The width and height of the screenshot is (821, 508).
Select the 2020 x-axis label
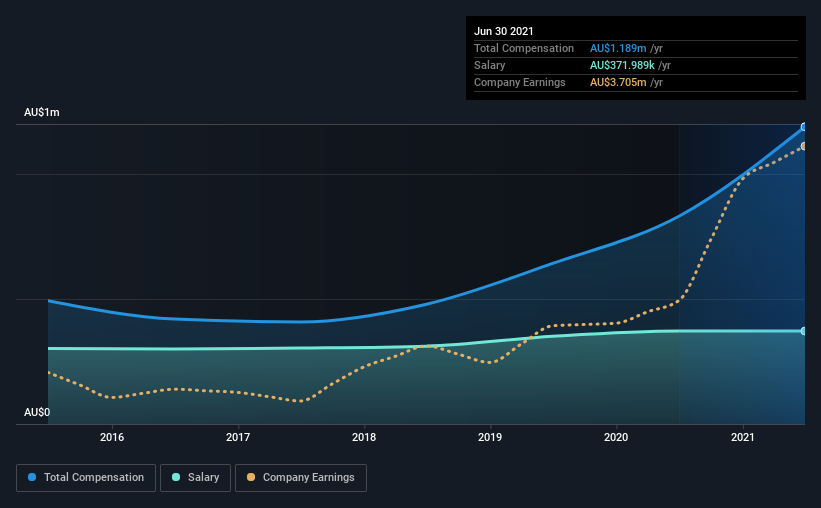tap(616, 437)
